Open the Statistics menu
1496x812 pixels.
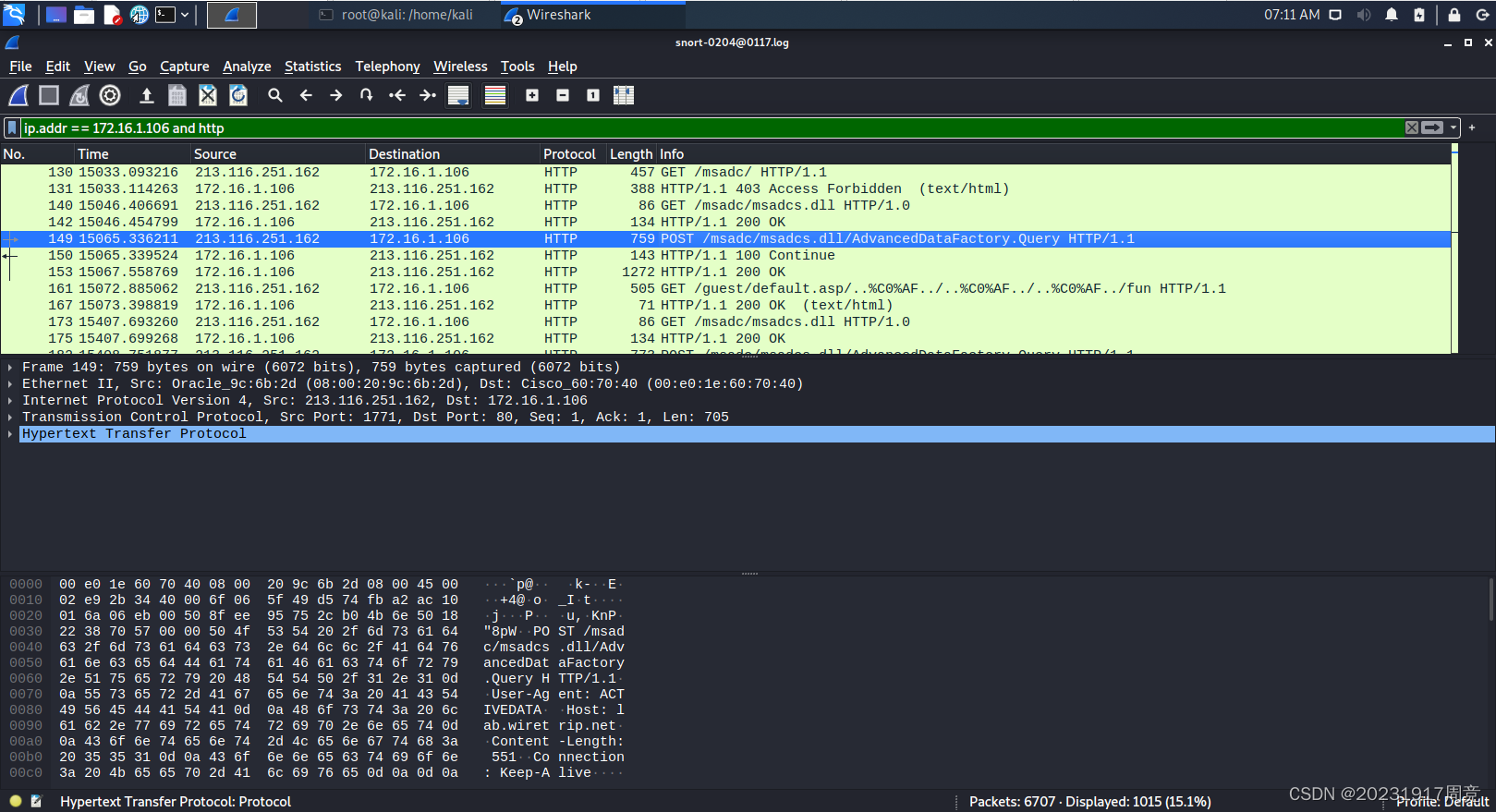point(312,67)
